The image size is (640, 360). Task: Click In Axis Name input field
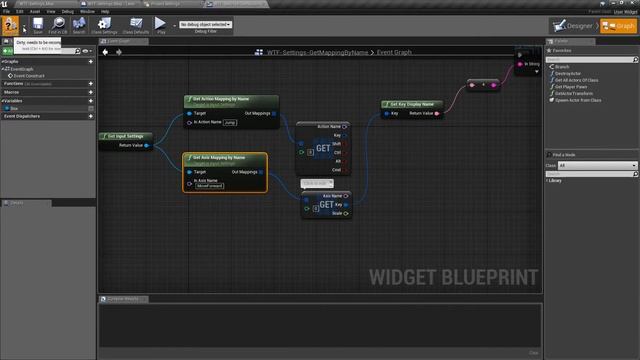click(210, 186)
